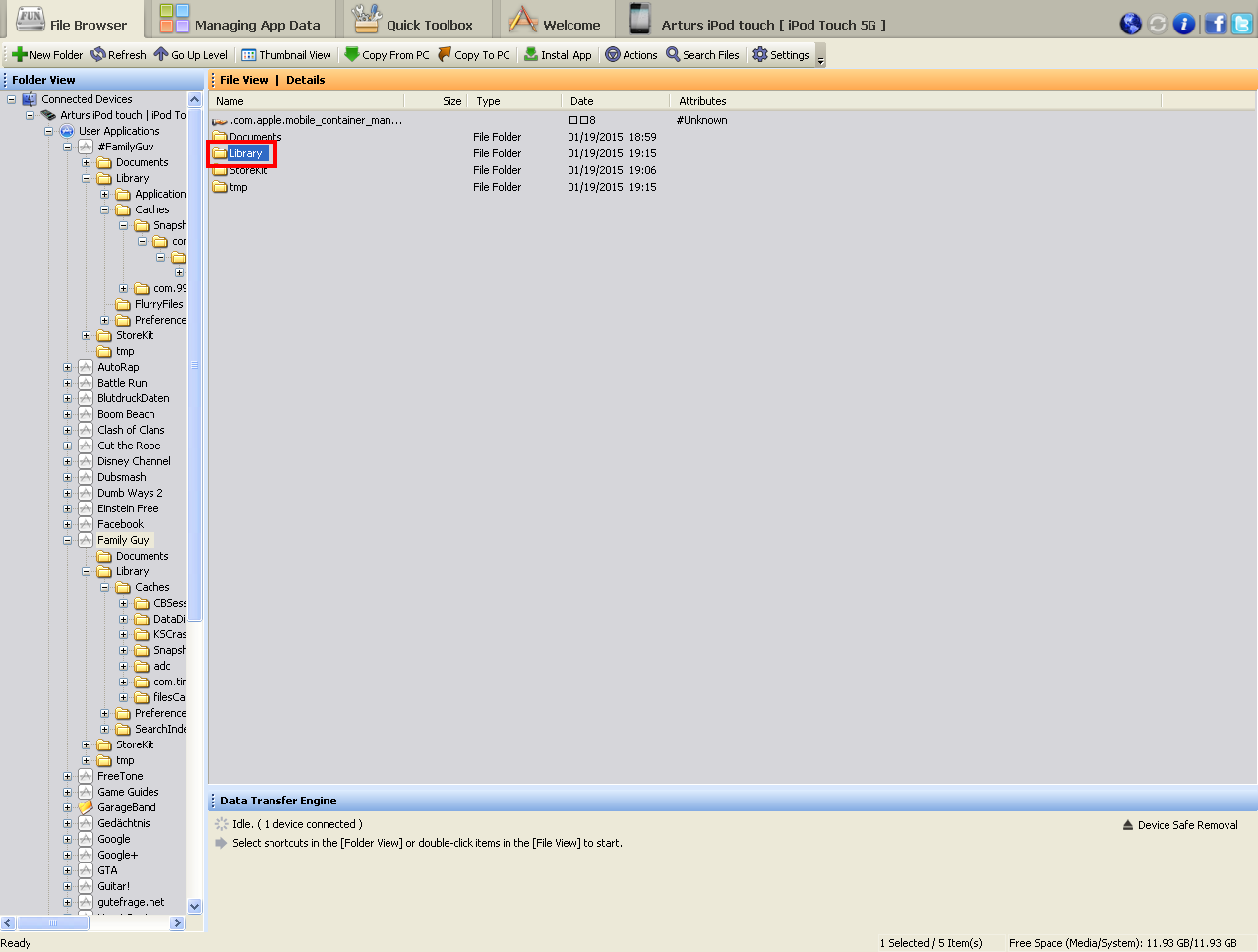1258x952 pixels.
Task: Click the New Folder toolbar icon
Action: point(20,55)
